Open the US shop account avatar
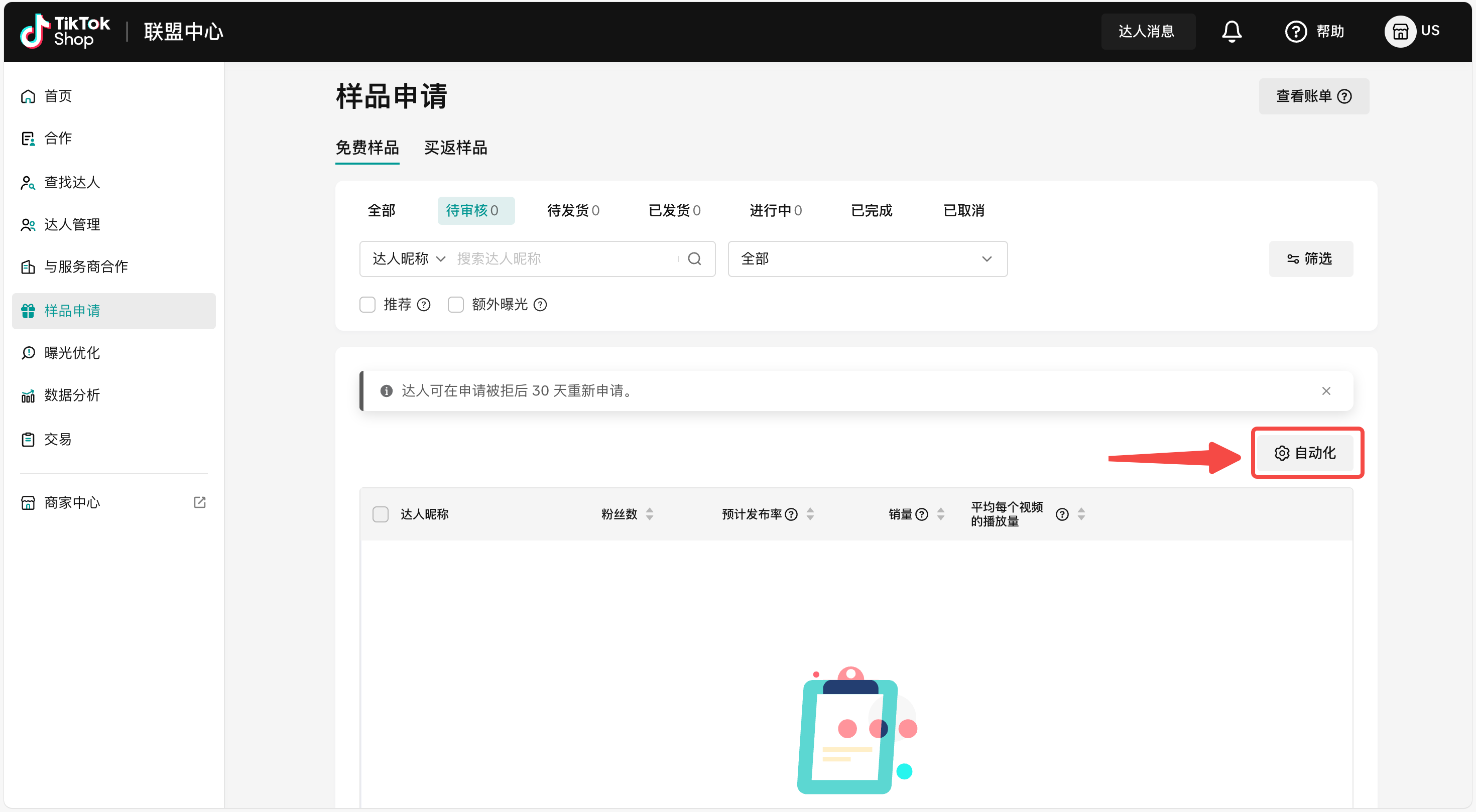Viewport: 1476px width, 812px height. (x=1400, y=32)
